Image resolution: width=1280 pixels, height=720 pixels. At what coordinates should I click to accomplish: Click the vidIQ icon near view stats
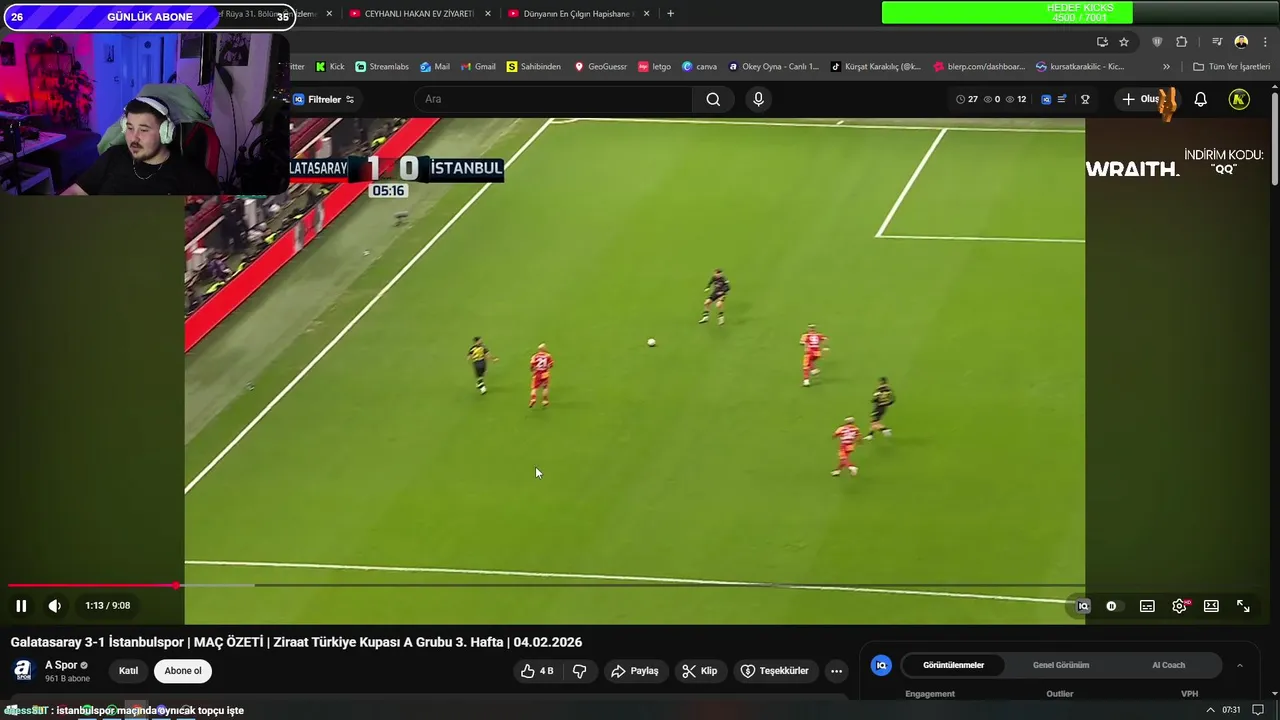pos(1046,99)
